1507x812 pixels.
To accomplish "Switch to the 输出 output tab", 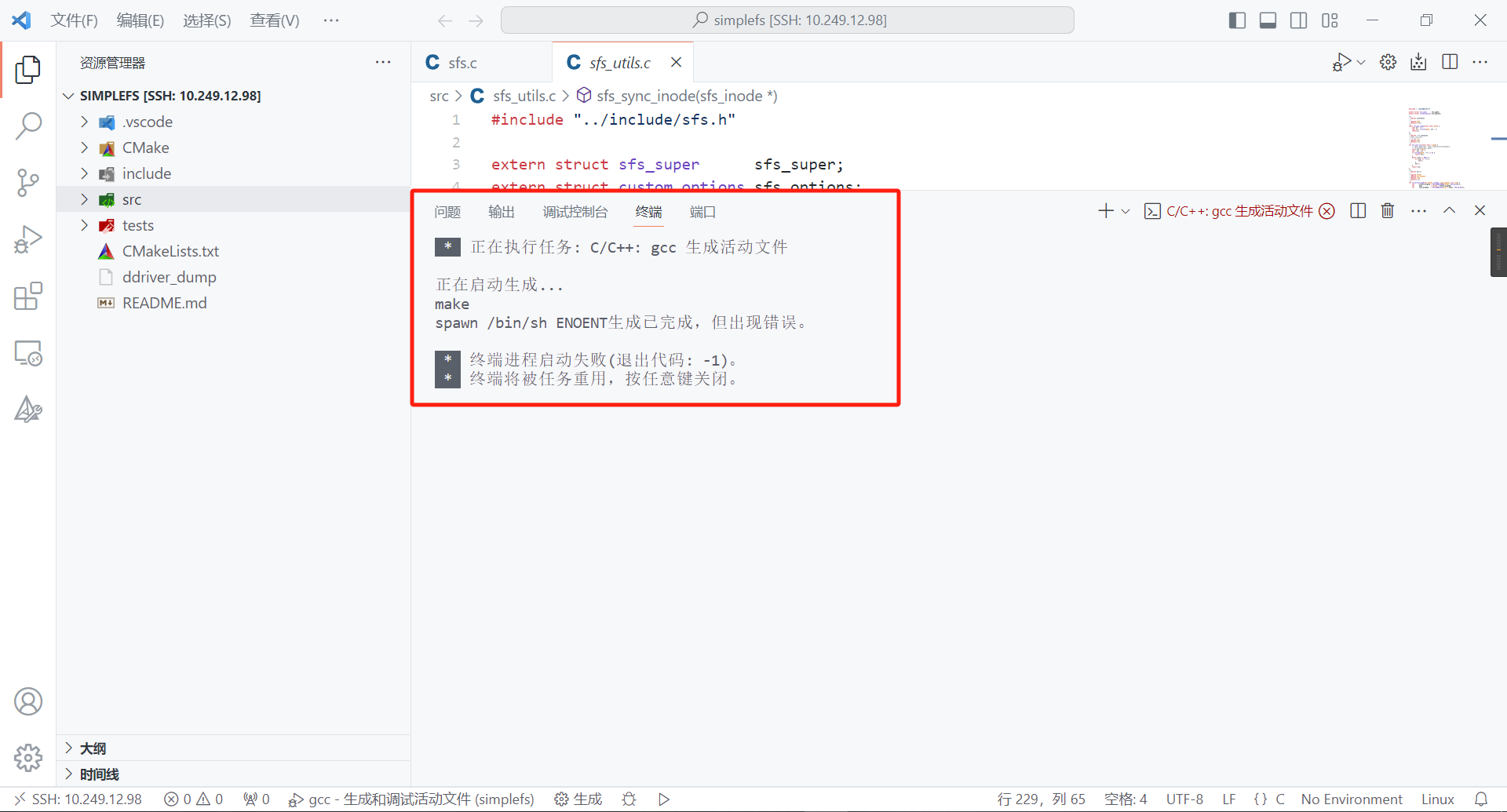I will click(501, 212).
